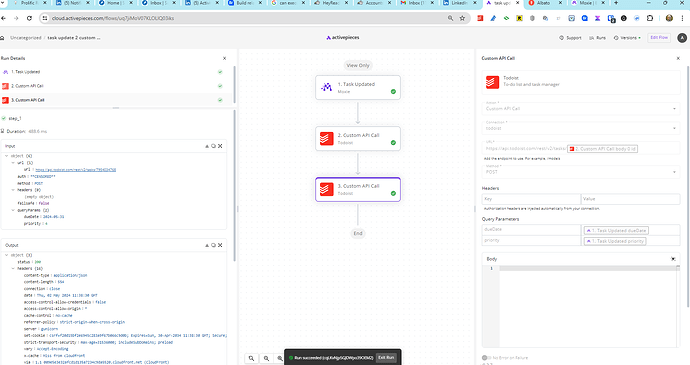Viewport: 690px width, 365px height.
Task: Bookmark this page with the star icon
Action: 462,18
